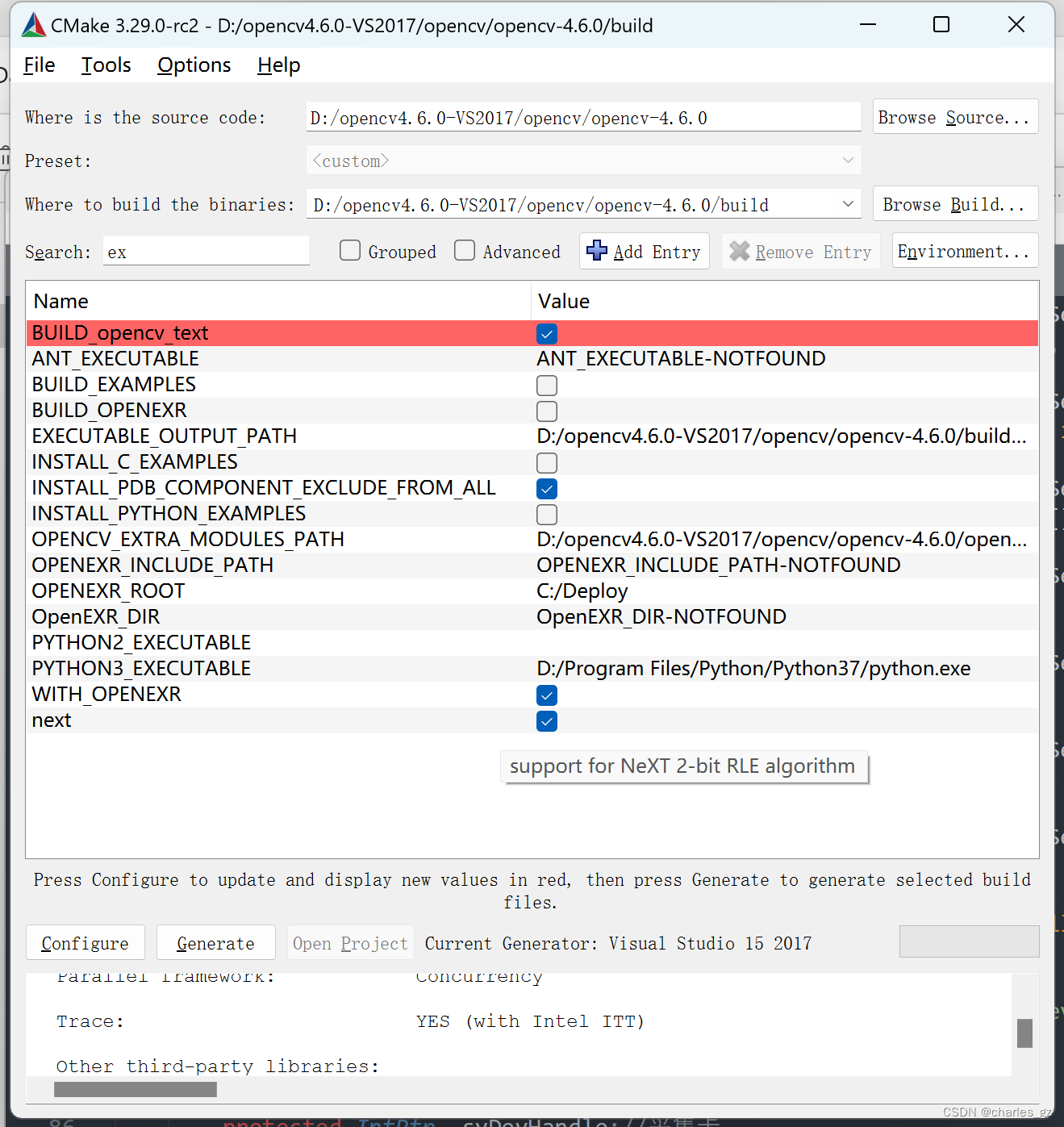Screen dimensions: 1064x1127
Task: Enable the BUILD_EXAMPLES checkbox
Action: [547, 386]
